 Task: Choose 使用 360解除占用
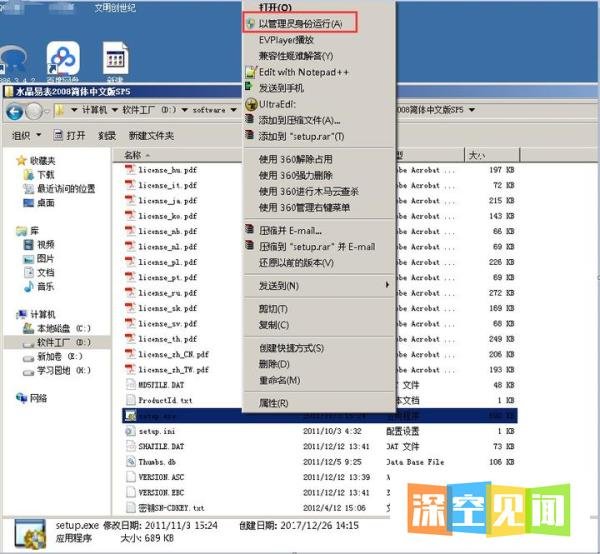pyautogui.click(x=295, y=159)
